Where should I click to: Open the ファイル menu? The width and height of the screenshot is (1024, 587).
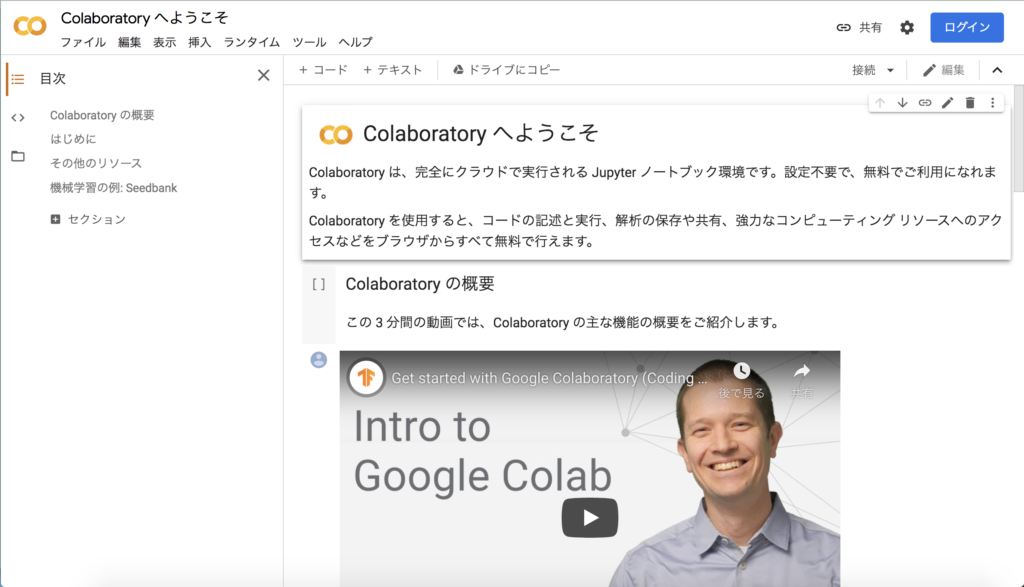click(x=83, y=42)
